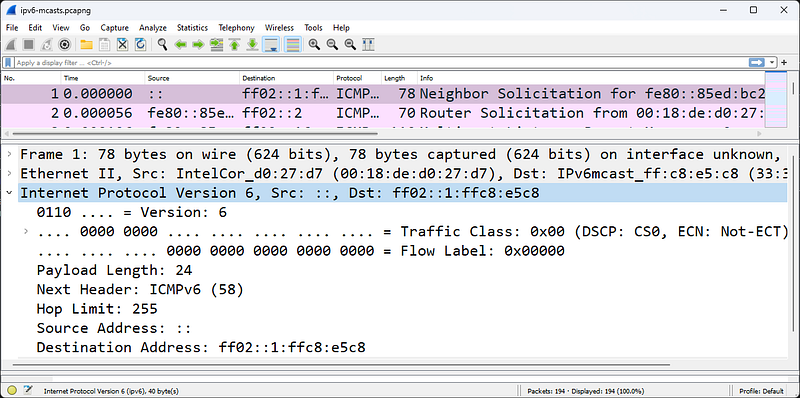Screen dimensions: 800x398
Task: Jump to the last packet
Action: pyautogui.click(x=252, y=45)
